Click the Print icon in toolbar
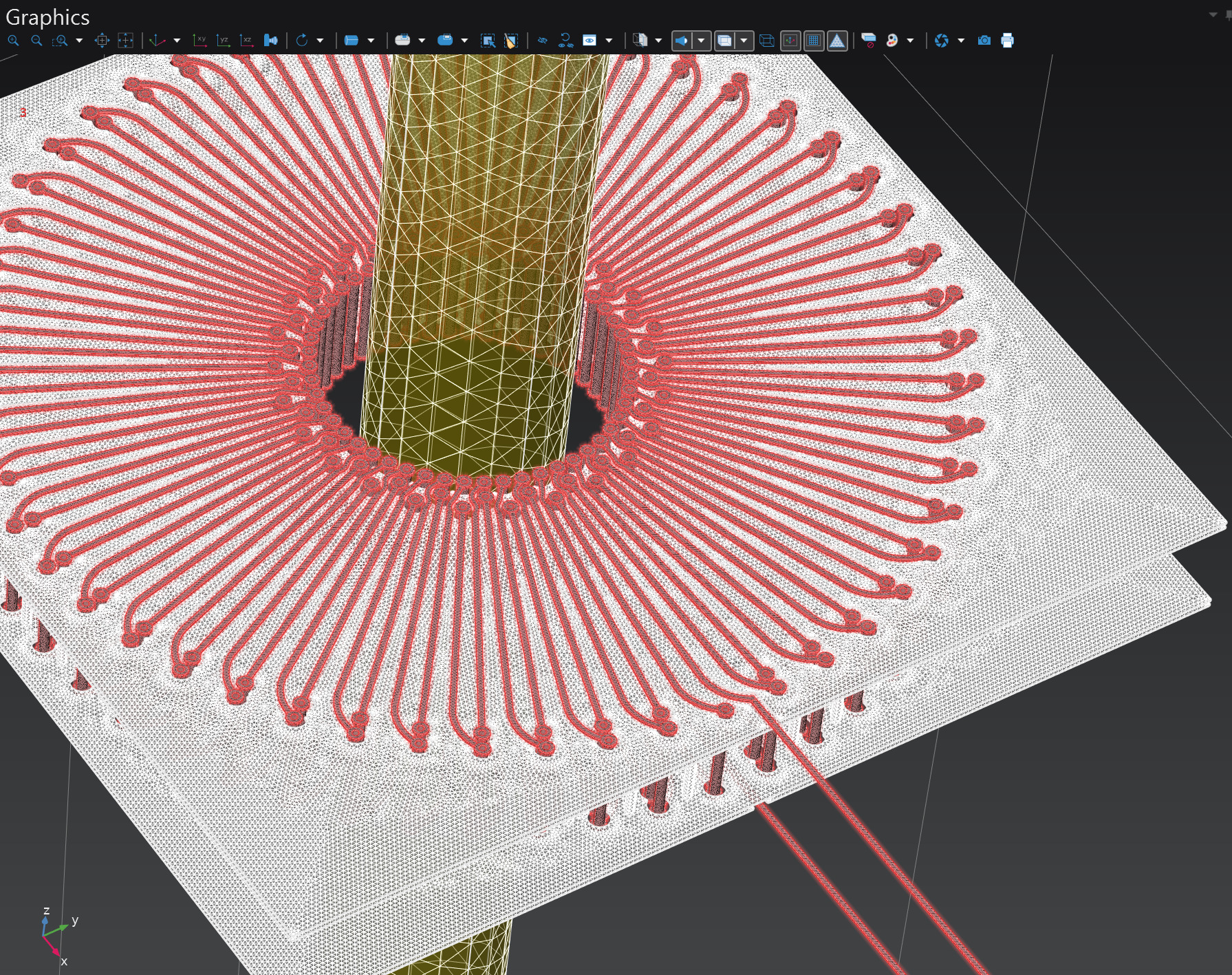Viewport: 1232px width, 975px height. [x=1008, y=41]
